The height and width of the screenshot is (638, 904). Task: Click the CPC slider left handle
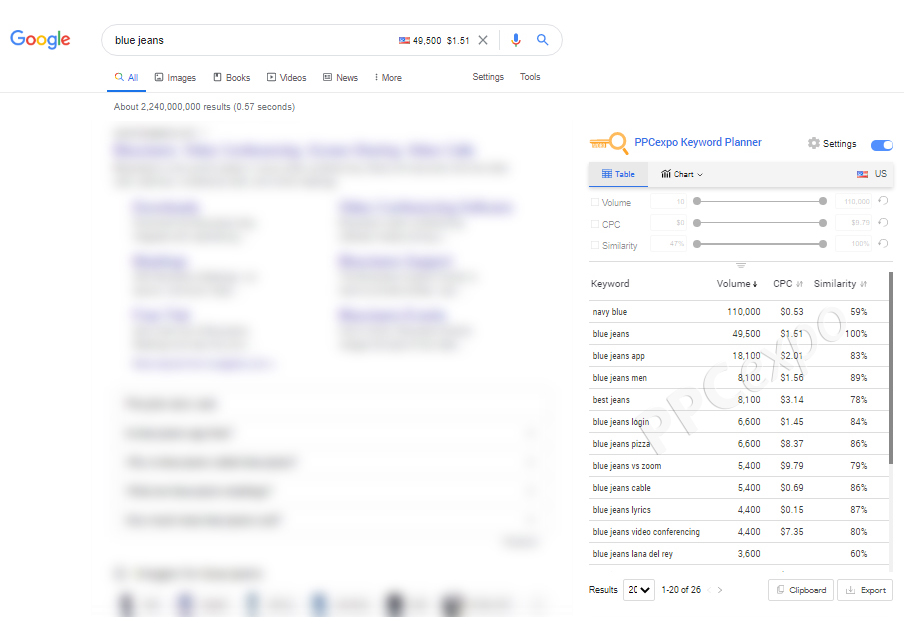[697, 223]
